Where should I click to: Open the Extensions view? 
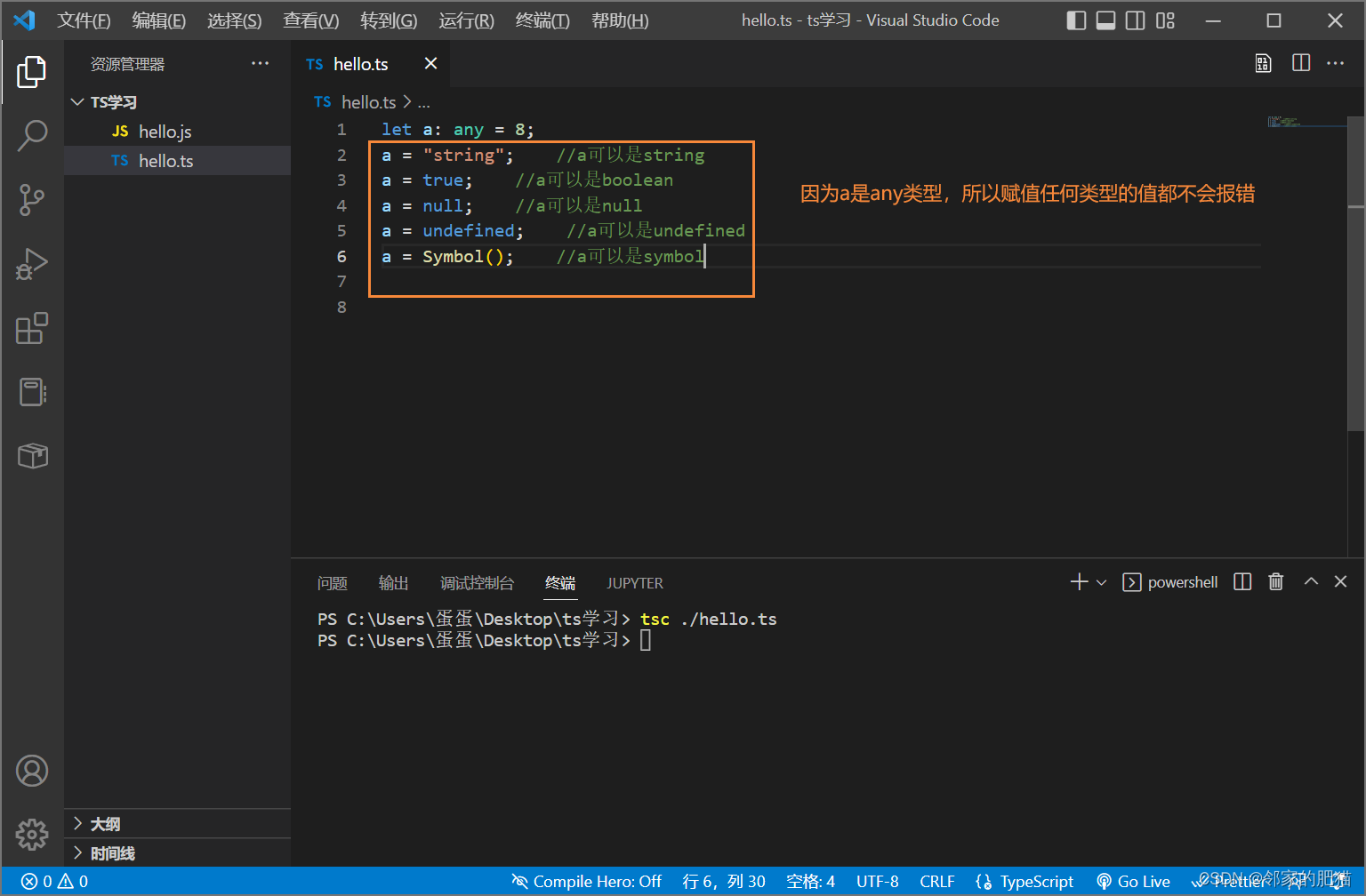pyautogui.click(x=32, y=328)
